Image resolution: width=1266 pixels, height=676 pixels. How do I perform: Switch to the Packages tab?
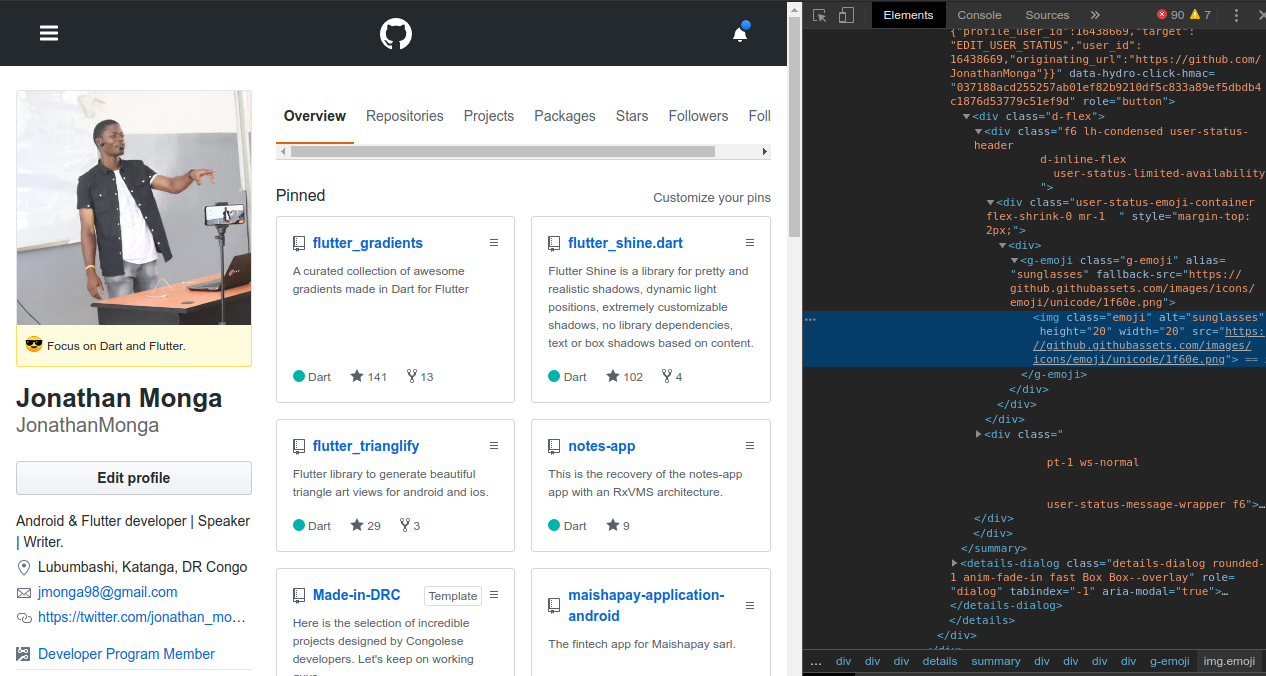pos(565,116)
